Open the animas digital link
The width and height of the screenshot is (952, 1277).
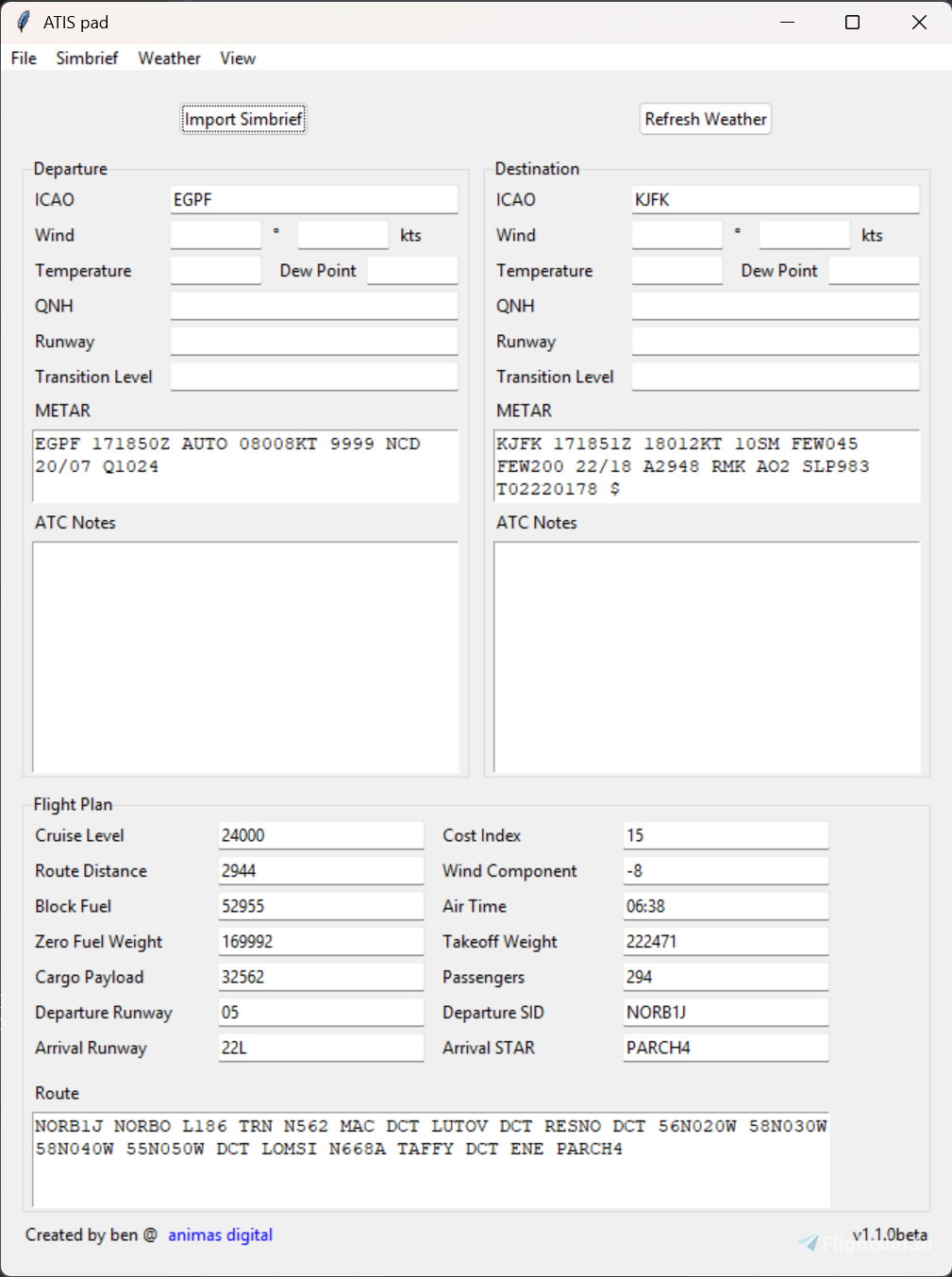tap(220, 1235)
